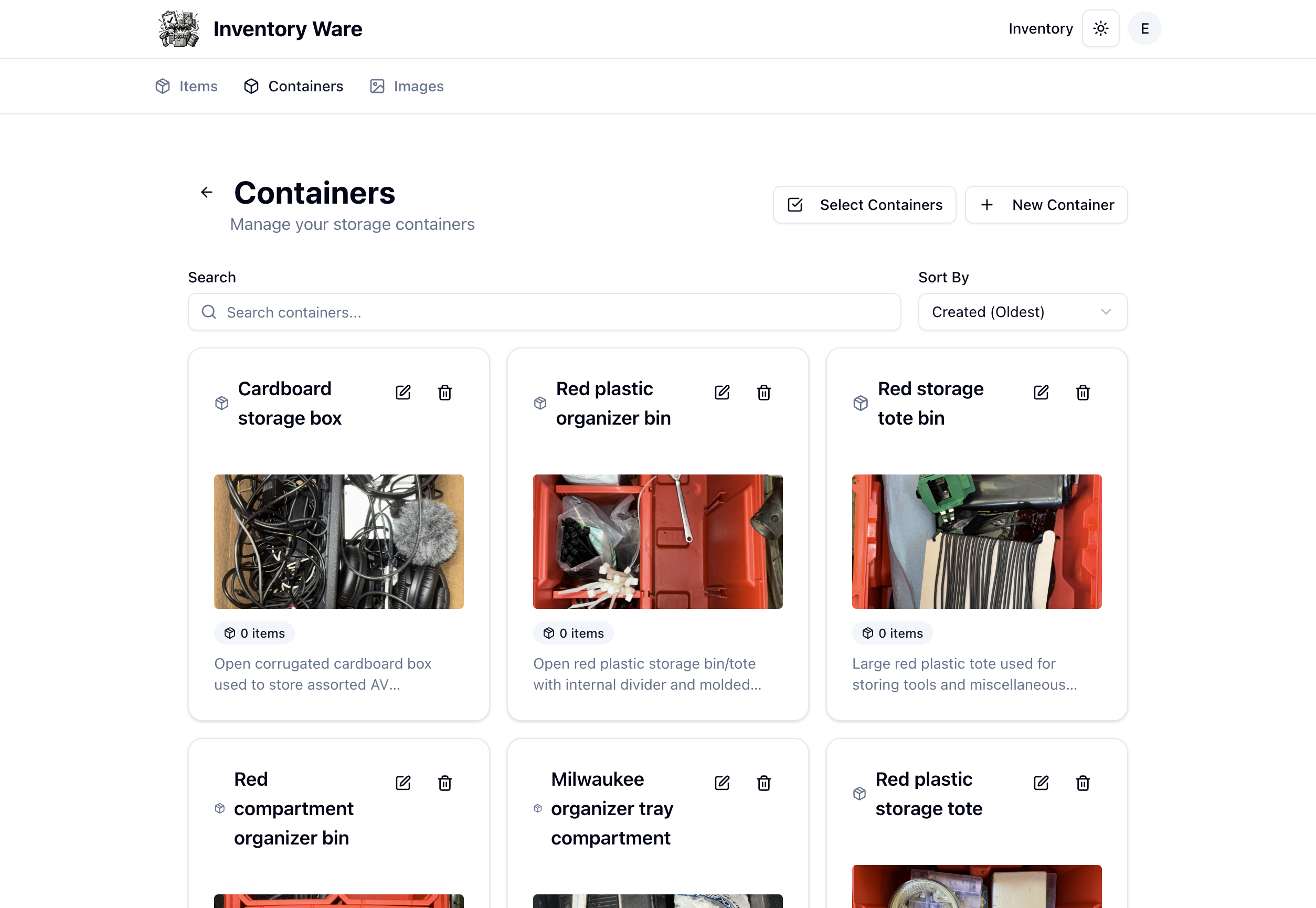
Task: Click inside the Search containers input field
Action: 543,312
